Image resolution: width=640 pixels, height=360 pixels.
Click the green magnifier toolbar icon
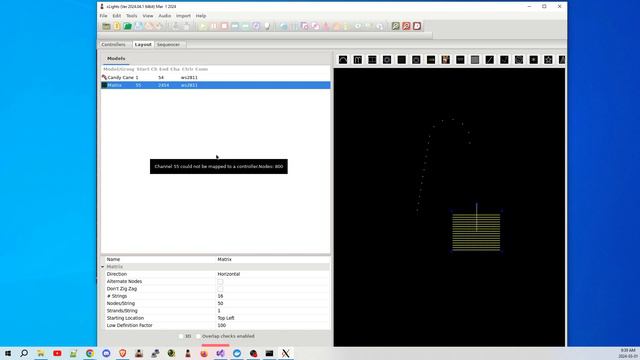point(396,26)
